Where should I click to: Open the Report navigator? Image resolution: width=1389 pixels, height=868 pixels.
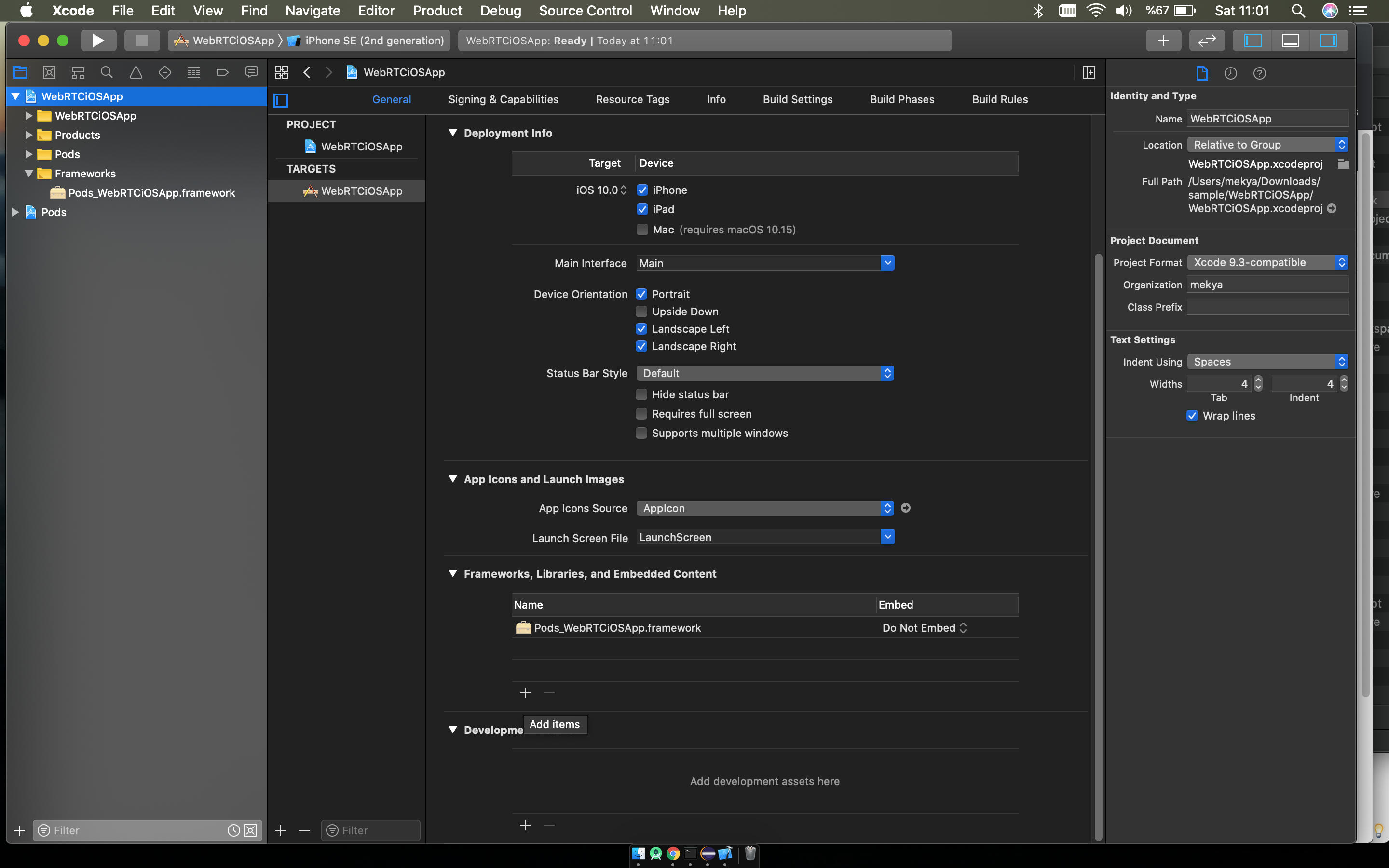[x=251, y=72]
